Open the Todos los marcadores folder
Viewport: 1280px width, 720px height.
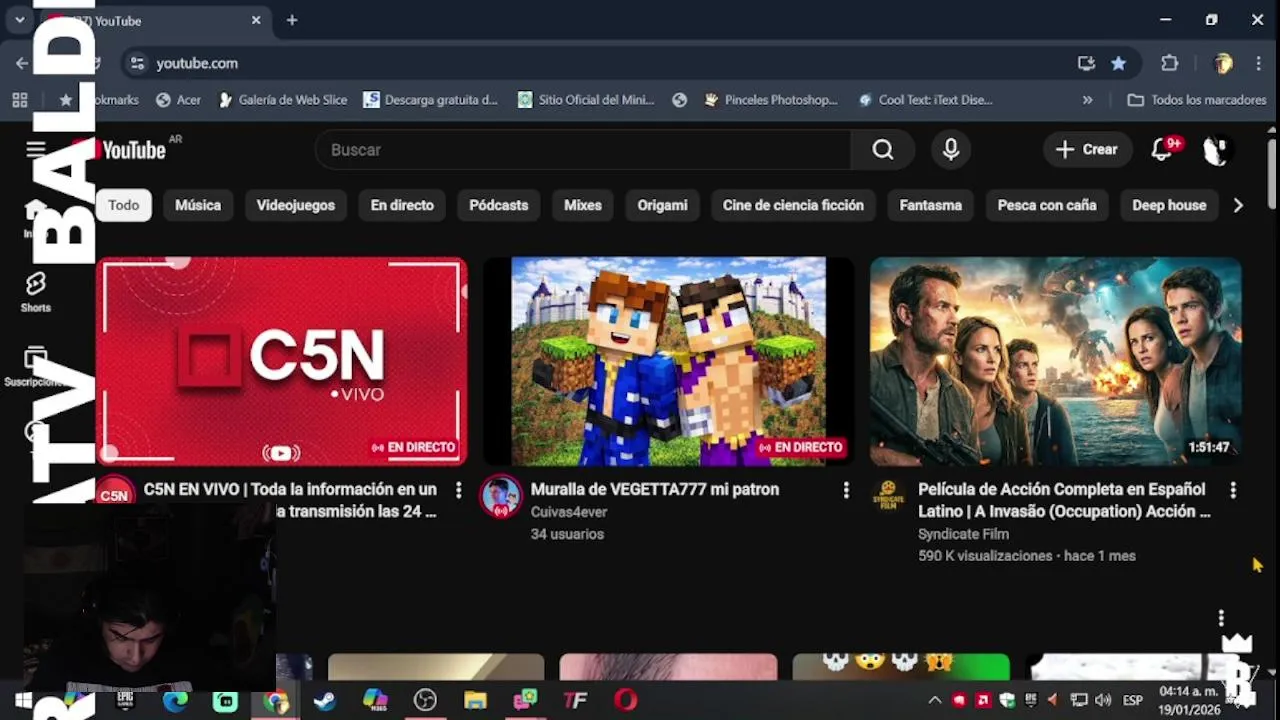pos(1197,100)
